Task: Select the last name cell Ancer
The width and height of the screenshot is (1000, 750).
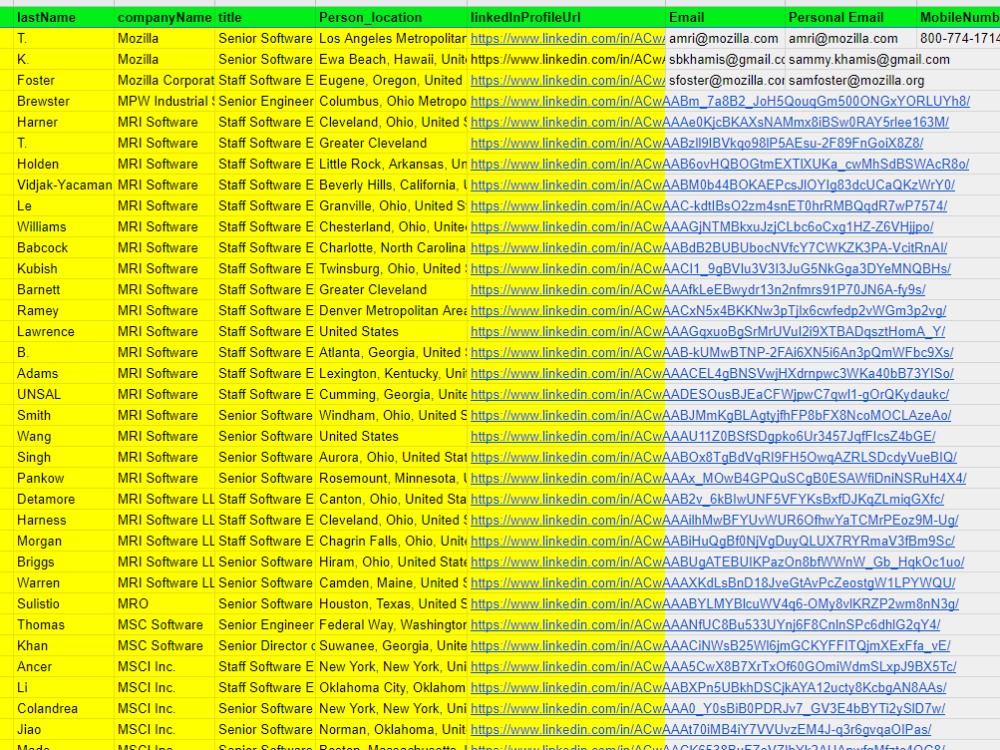Action: click(x=64, y=667)
